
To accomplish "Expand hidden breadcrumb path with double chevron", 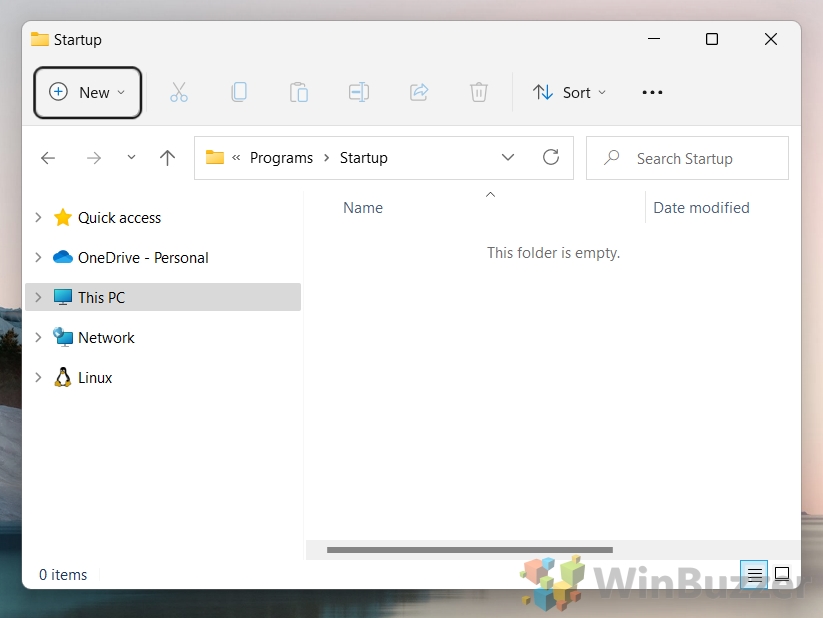I will tap(236, 158).
